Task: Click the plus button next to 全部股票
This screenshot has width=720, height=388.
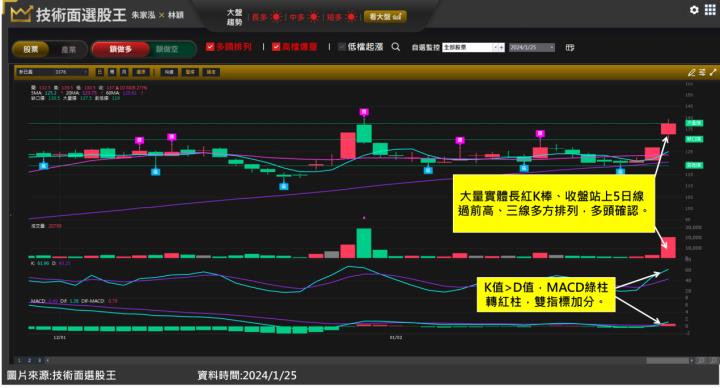Action: click(x=501, y=47)
